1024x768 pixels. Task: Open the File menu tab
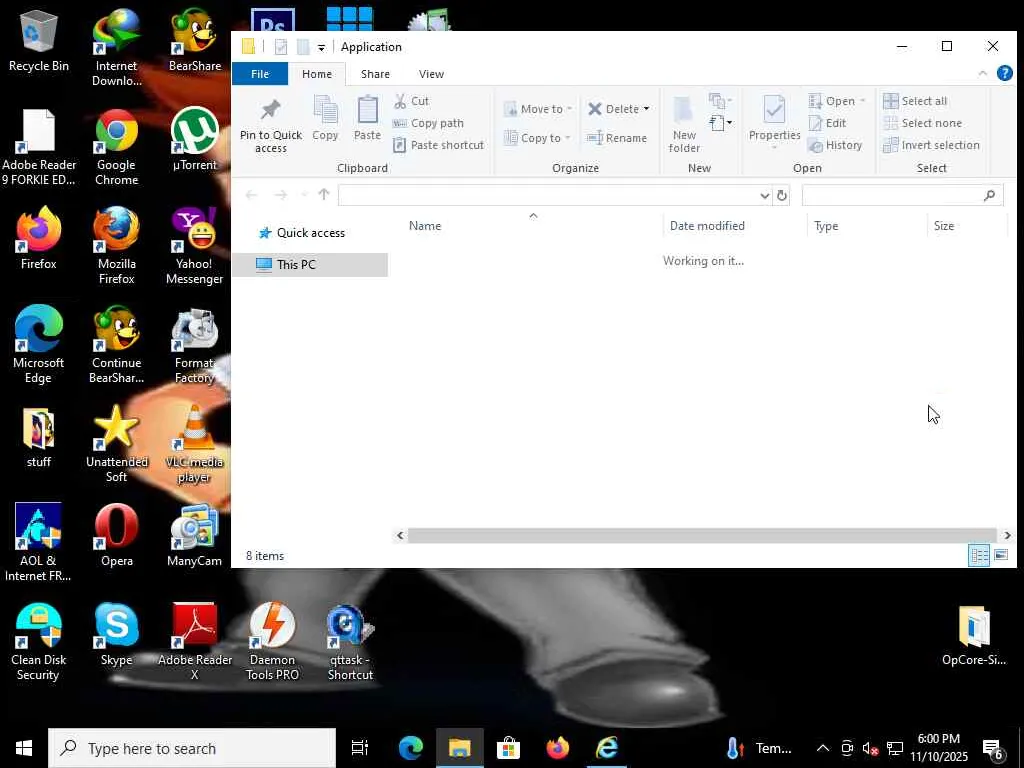click(260, 74)
